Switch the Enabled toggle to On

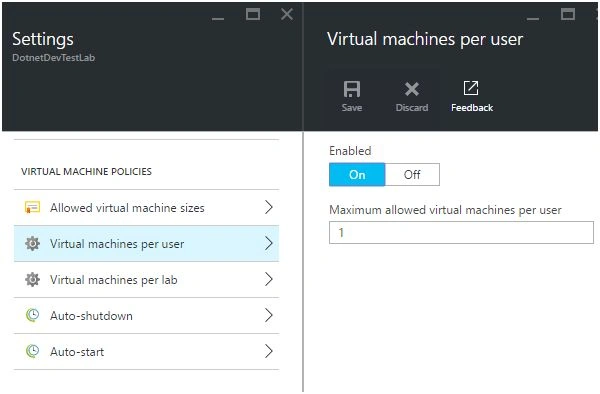click(x=357, y=175)
